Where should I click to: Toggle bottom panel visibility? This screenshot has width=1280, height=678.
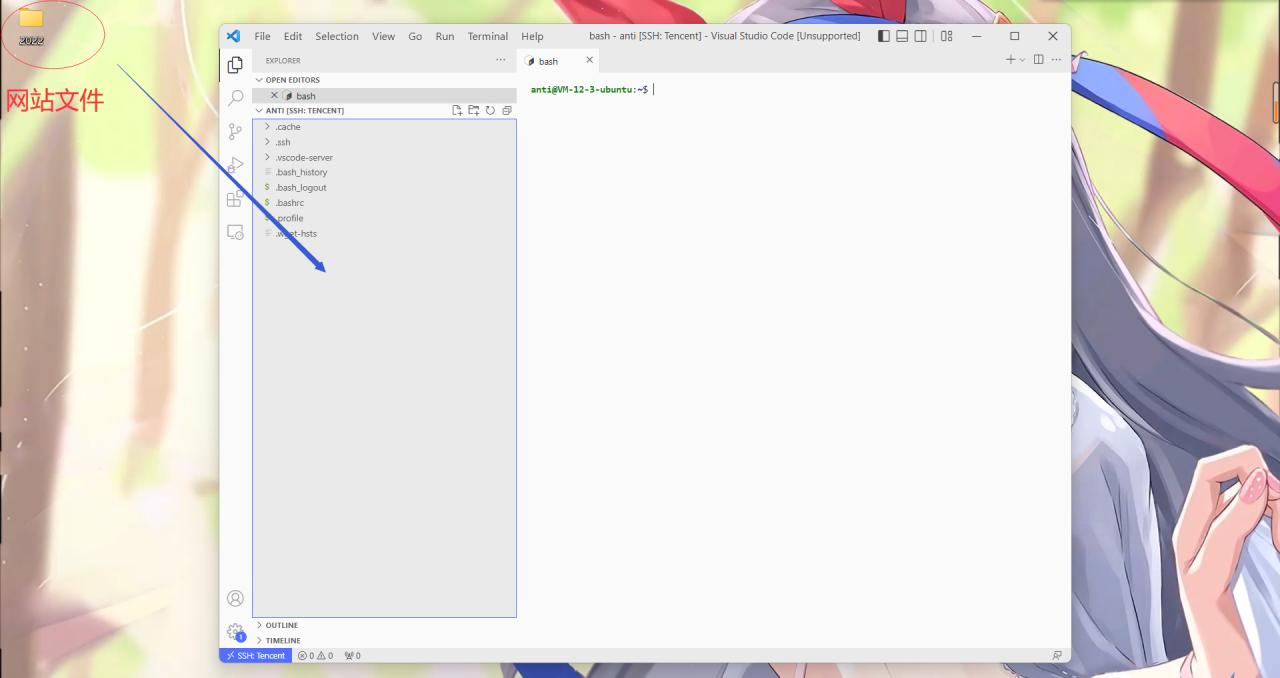[x=902, y=36]
